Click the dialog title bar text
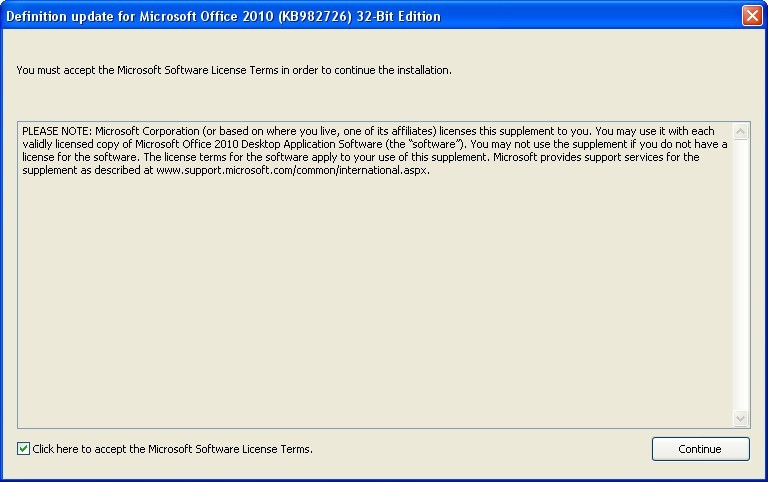768x482 pixels. (223, 16)
